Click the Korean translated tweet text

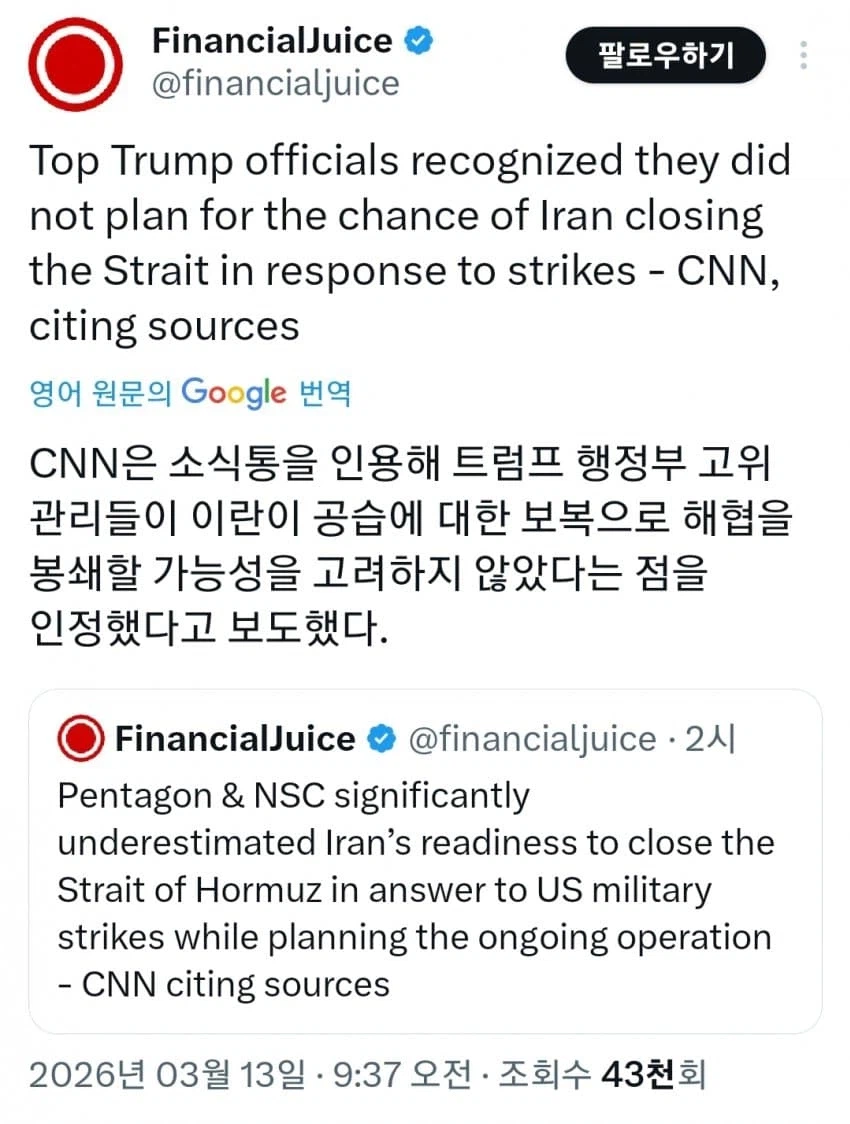click(x=410, y=547)
